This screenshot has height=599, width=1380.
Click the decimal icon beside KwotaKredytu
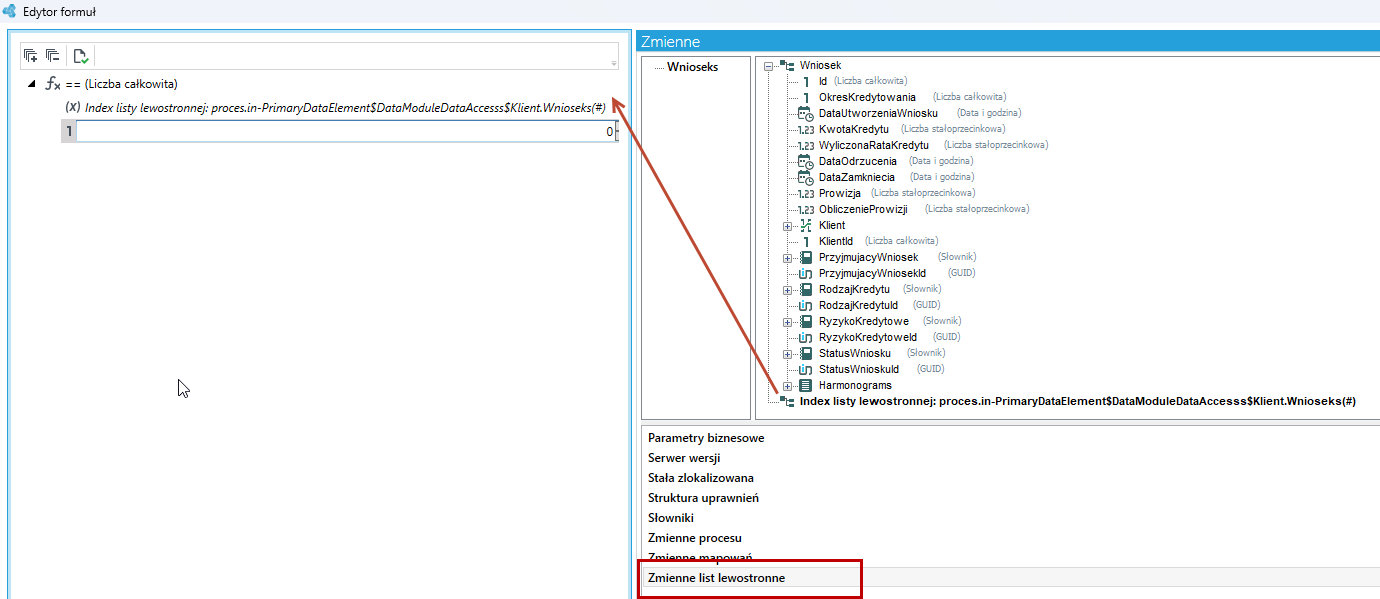click(x=806, y=129)
